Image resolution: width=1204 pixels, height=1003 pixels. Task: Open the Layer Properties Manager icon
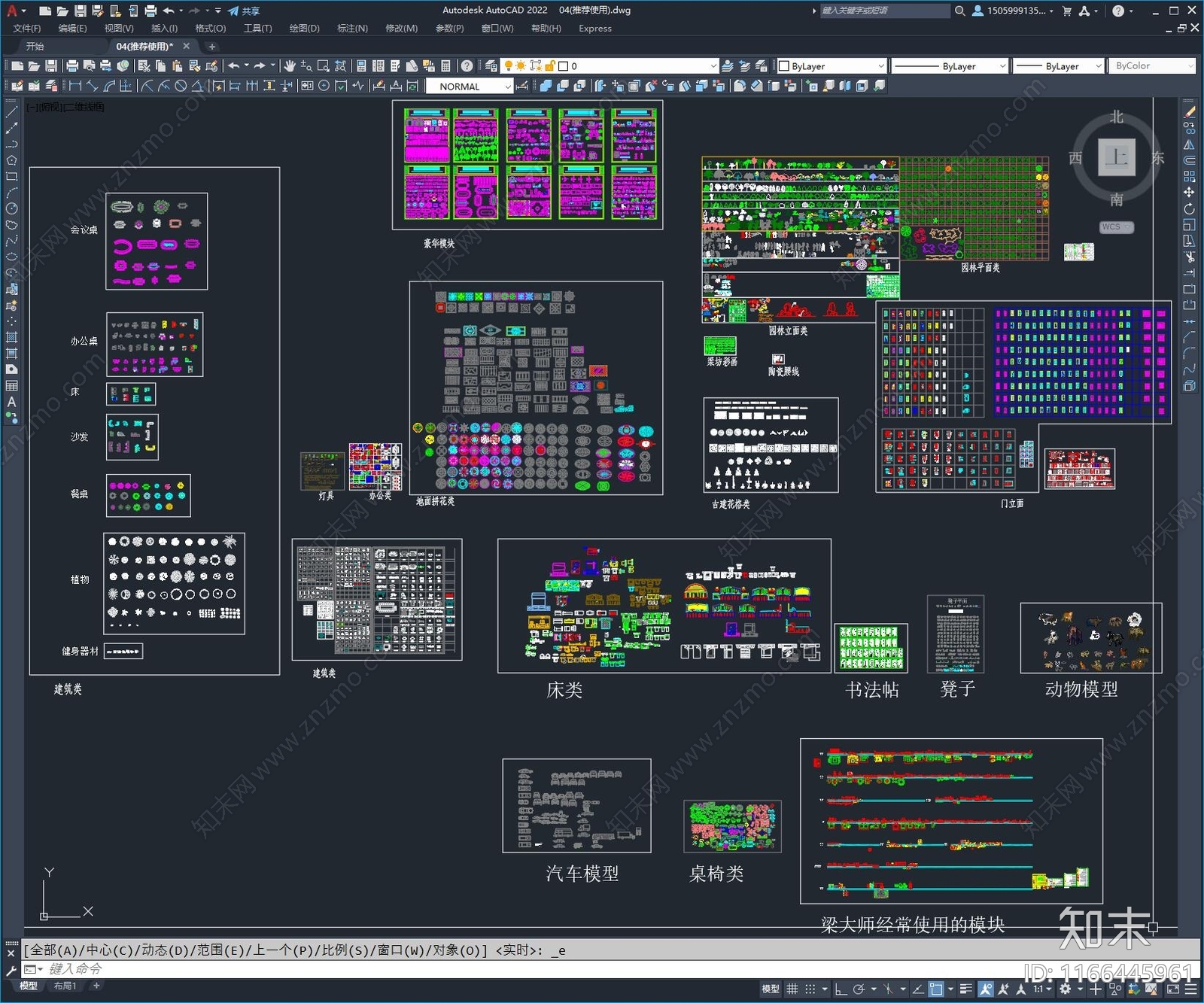point(491,66)
